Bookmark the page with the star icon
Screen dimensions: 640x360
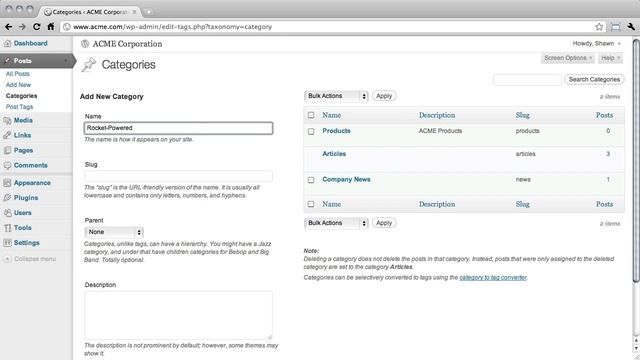click(x=599, y=27)
